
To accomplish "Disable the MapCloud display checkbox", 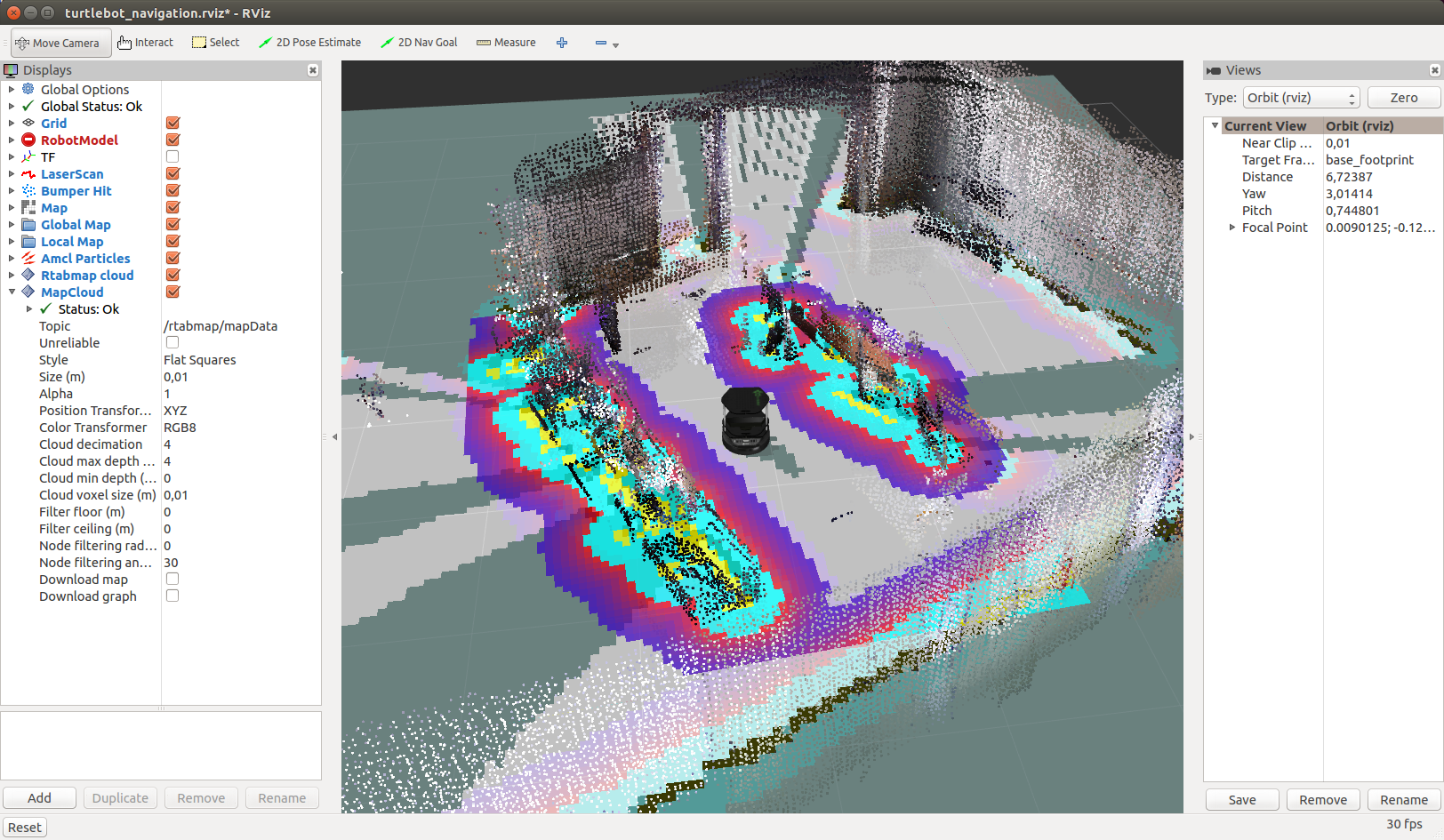I will coord(172,292).
